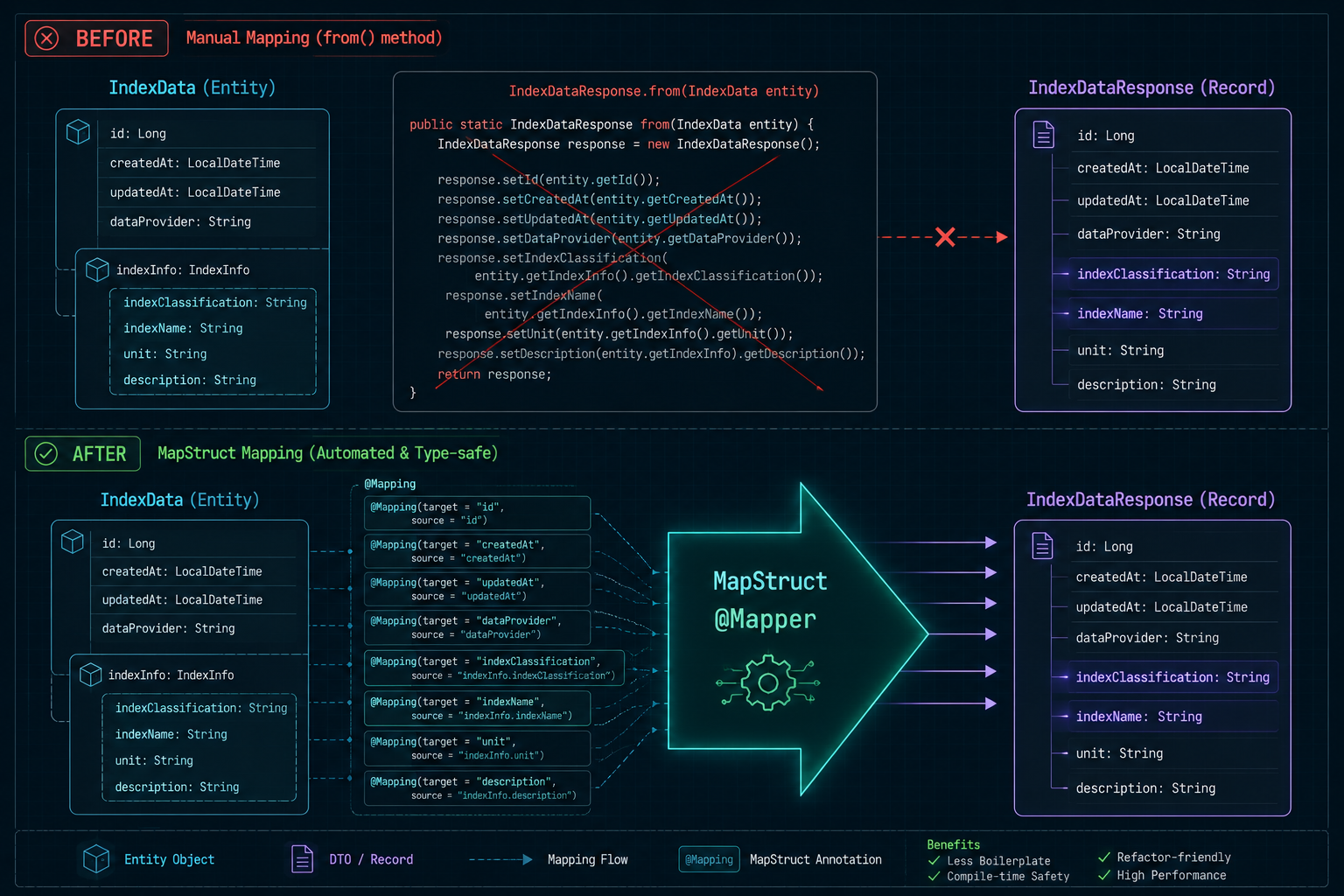
Task: Select the @Mapping box with target "indexName"
Action: pos(477,709)
